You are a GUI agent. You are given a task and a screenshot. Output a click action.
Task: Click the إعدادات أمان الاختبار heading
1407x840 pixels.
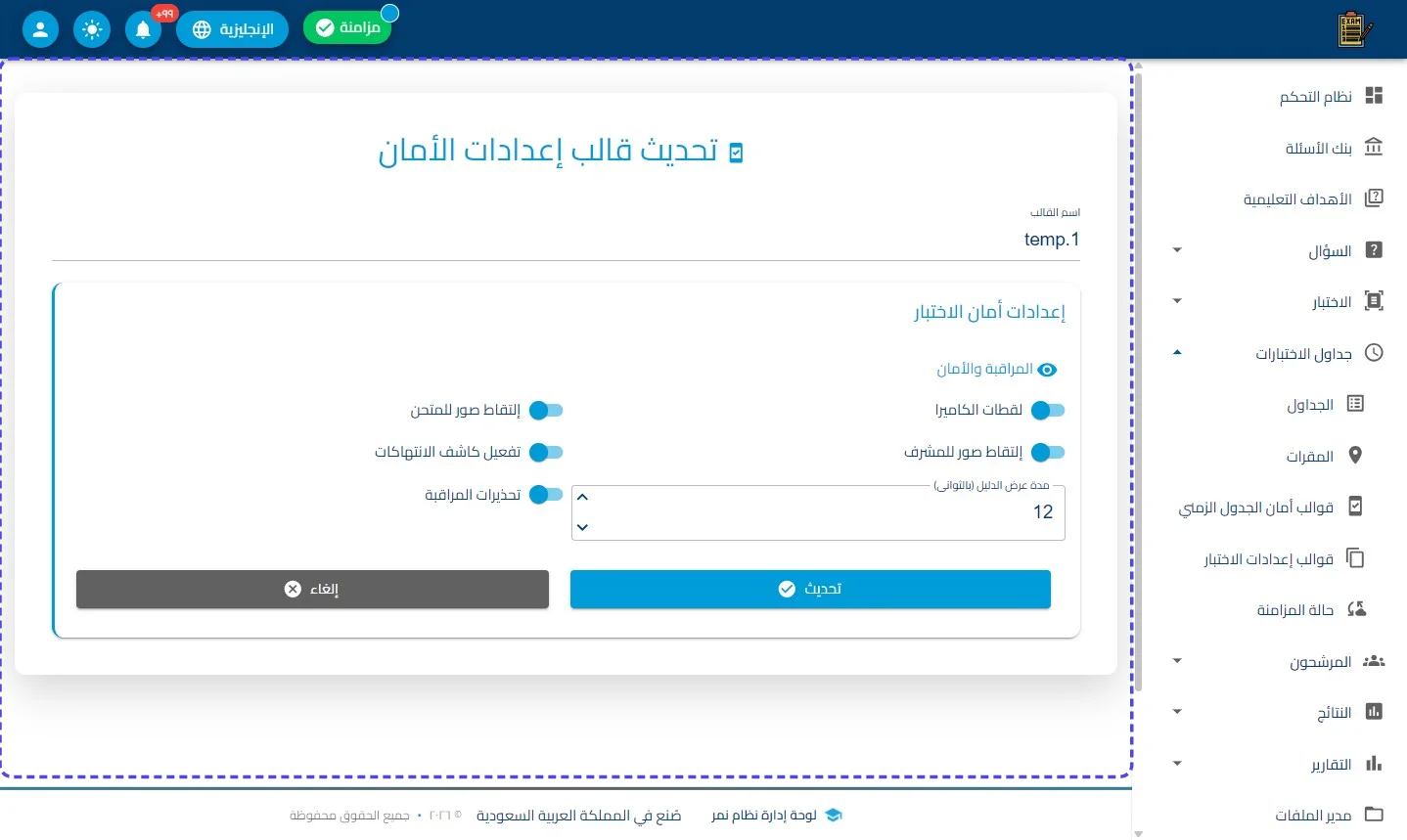click(989, 312)
